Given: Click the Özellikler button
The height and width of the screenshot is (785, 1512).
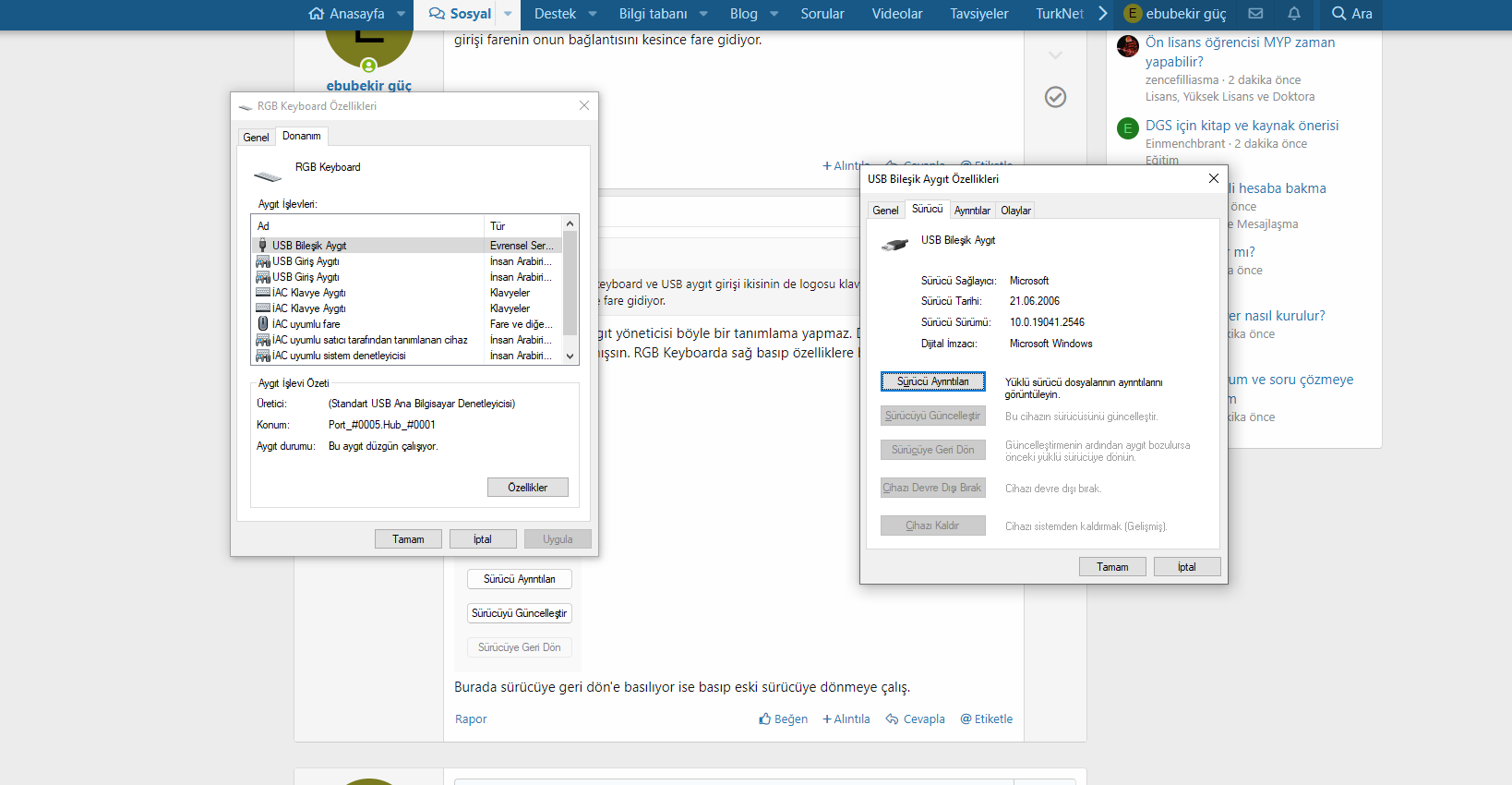Looking at the screenshot, I should [x=528, y=488].
